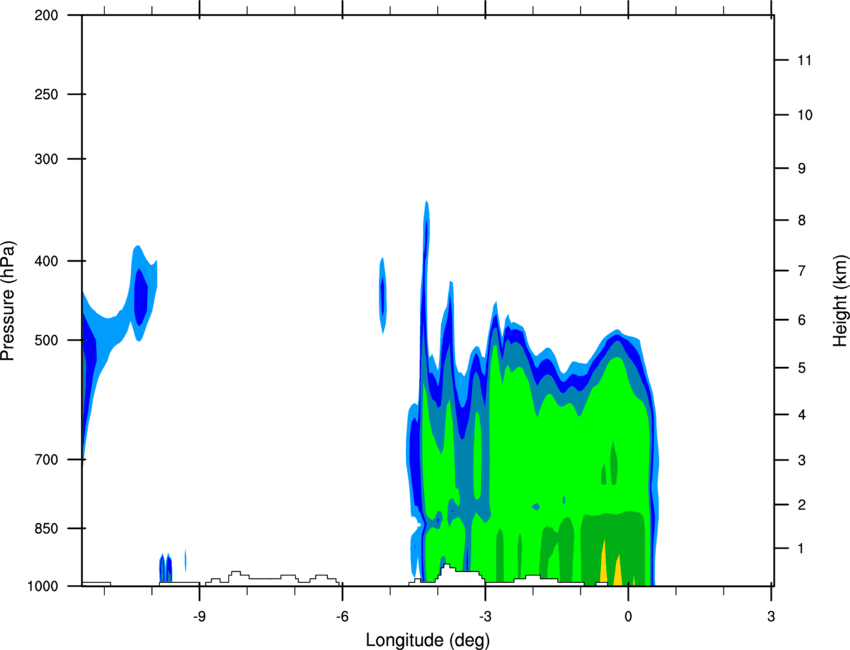Click the 'Height (km)' axis title

840,300
